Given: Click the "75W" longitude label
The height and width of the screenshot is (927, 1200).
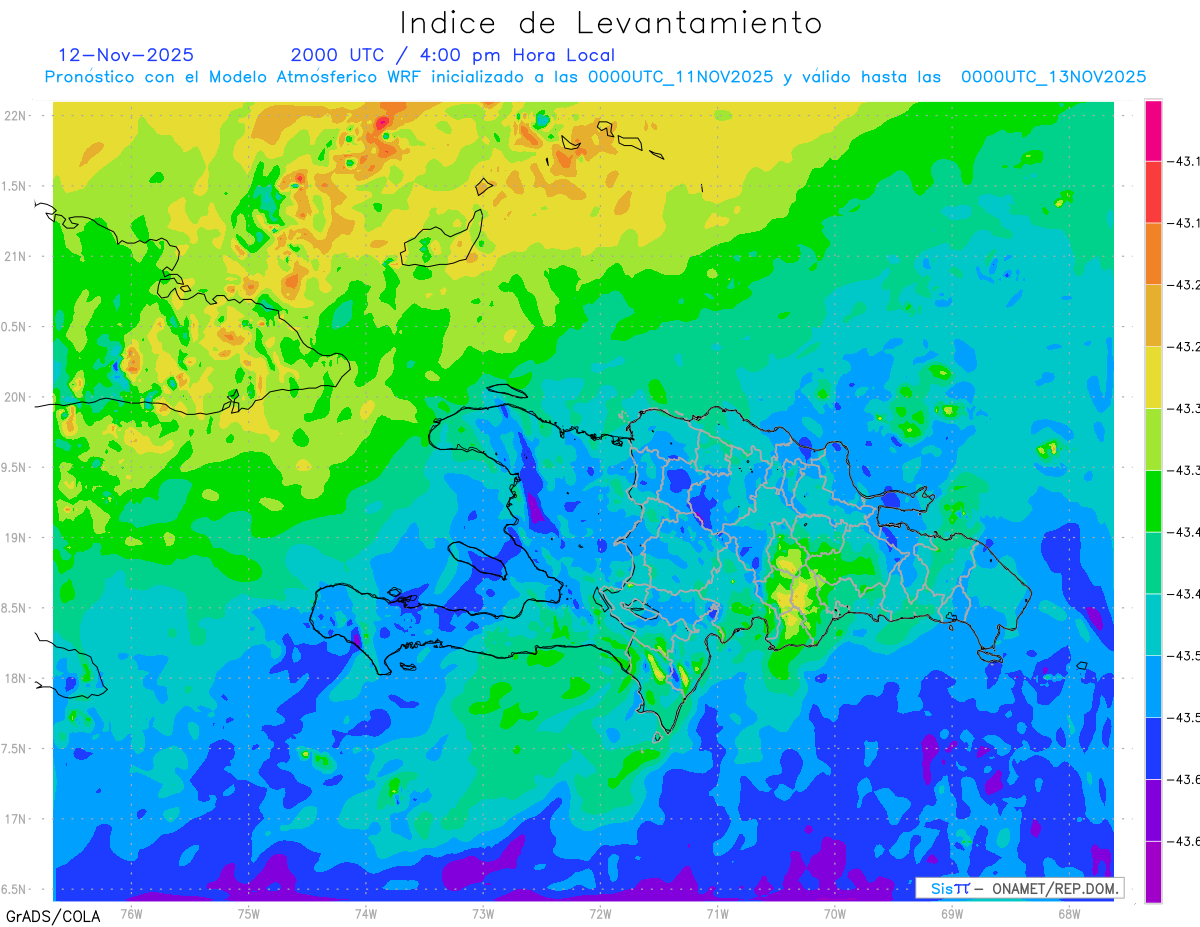Looking at the screenshot, I should click(249, 913).
